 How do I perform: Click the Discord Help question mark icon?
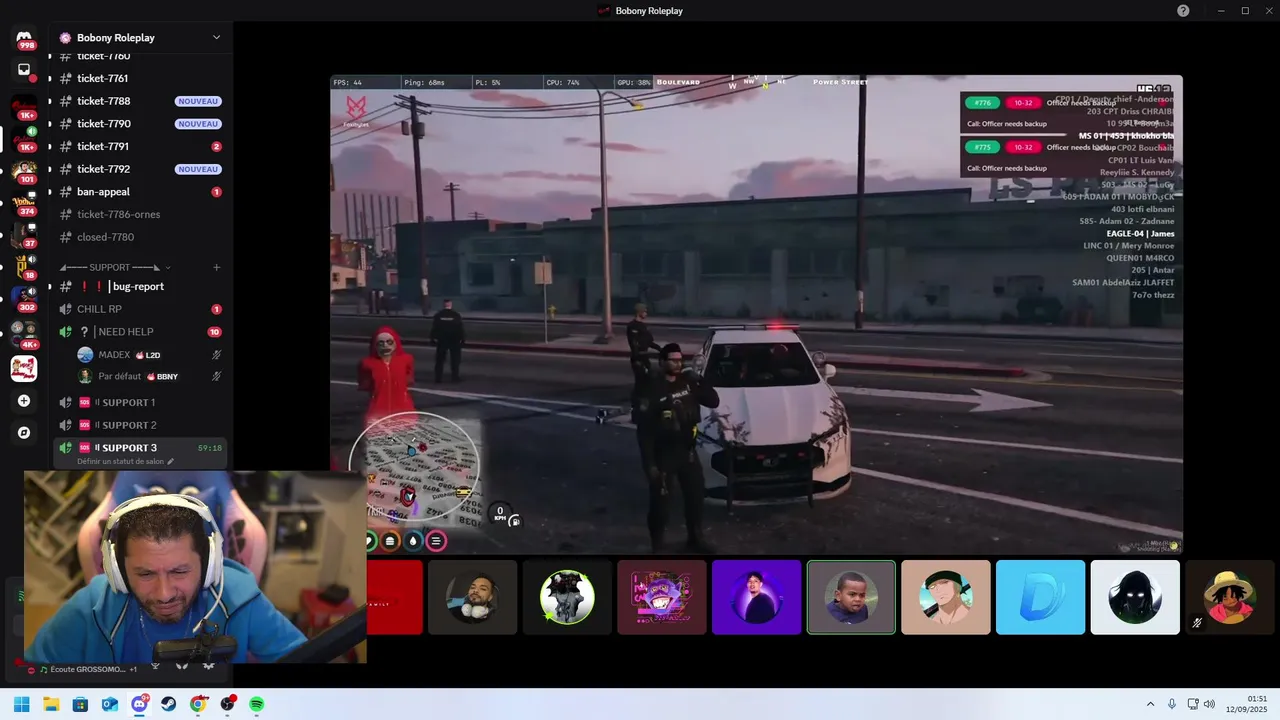pyautogui.click(x=1183, y=10)
